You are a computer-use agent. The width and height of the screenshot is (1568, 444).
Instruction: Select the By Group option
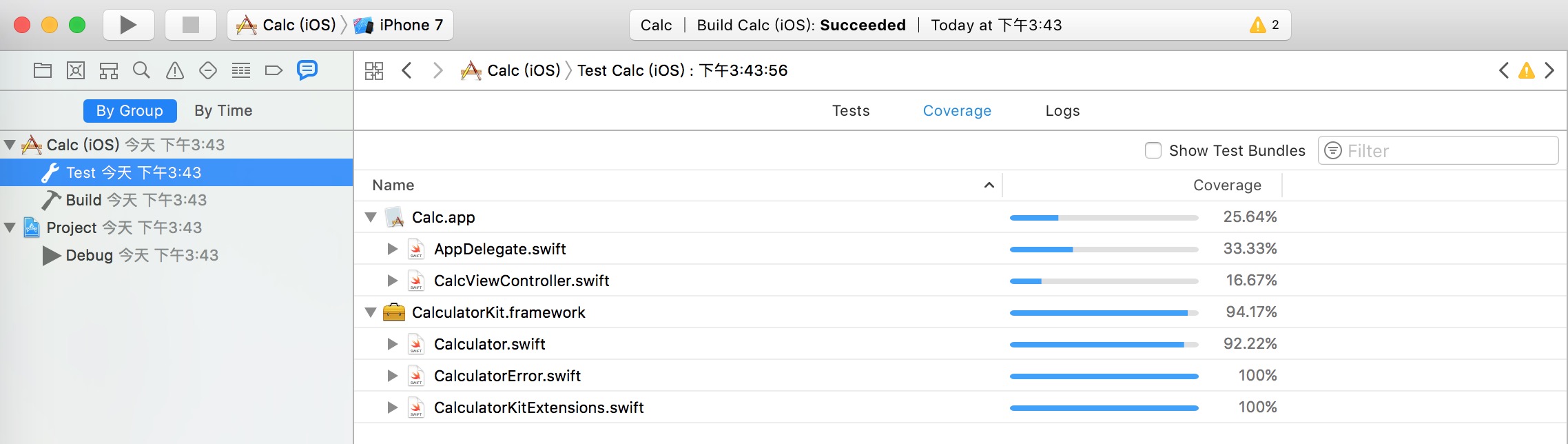130,111
